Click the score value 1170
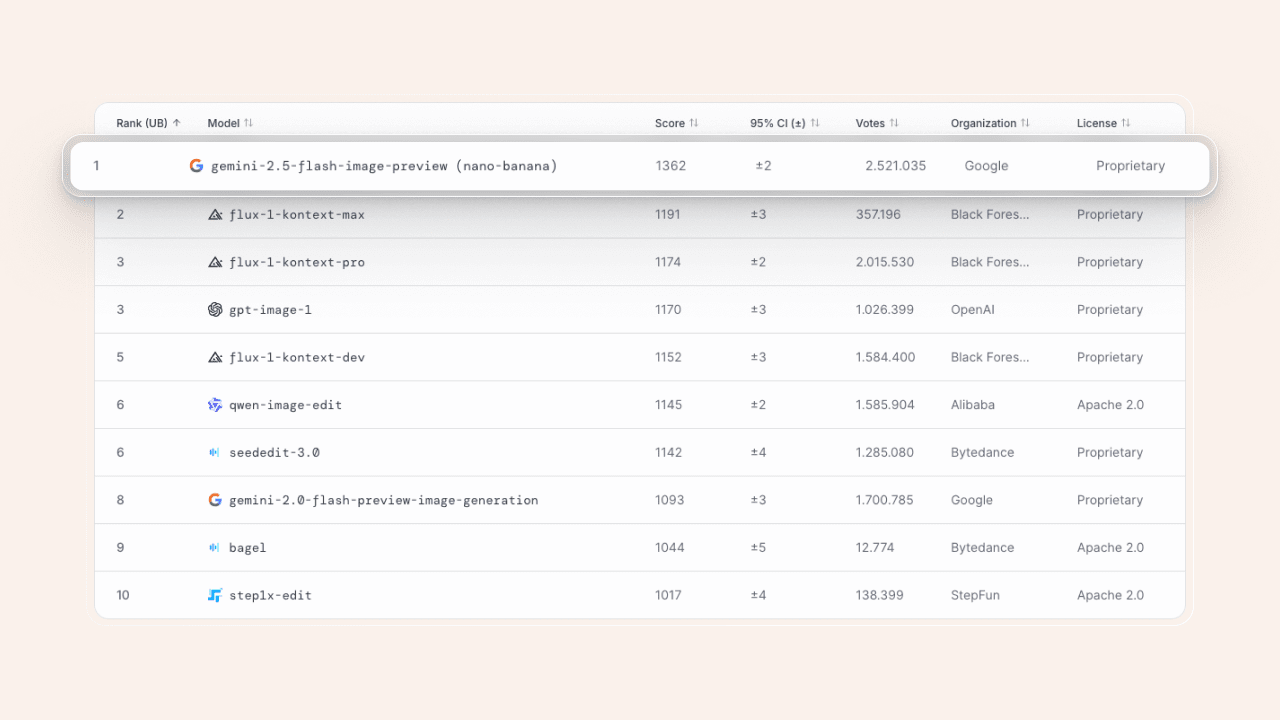This screenshot has height=720, width=1280. click(668, 310)
